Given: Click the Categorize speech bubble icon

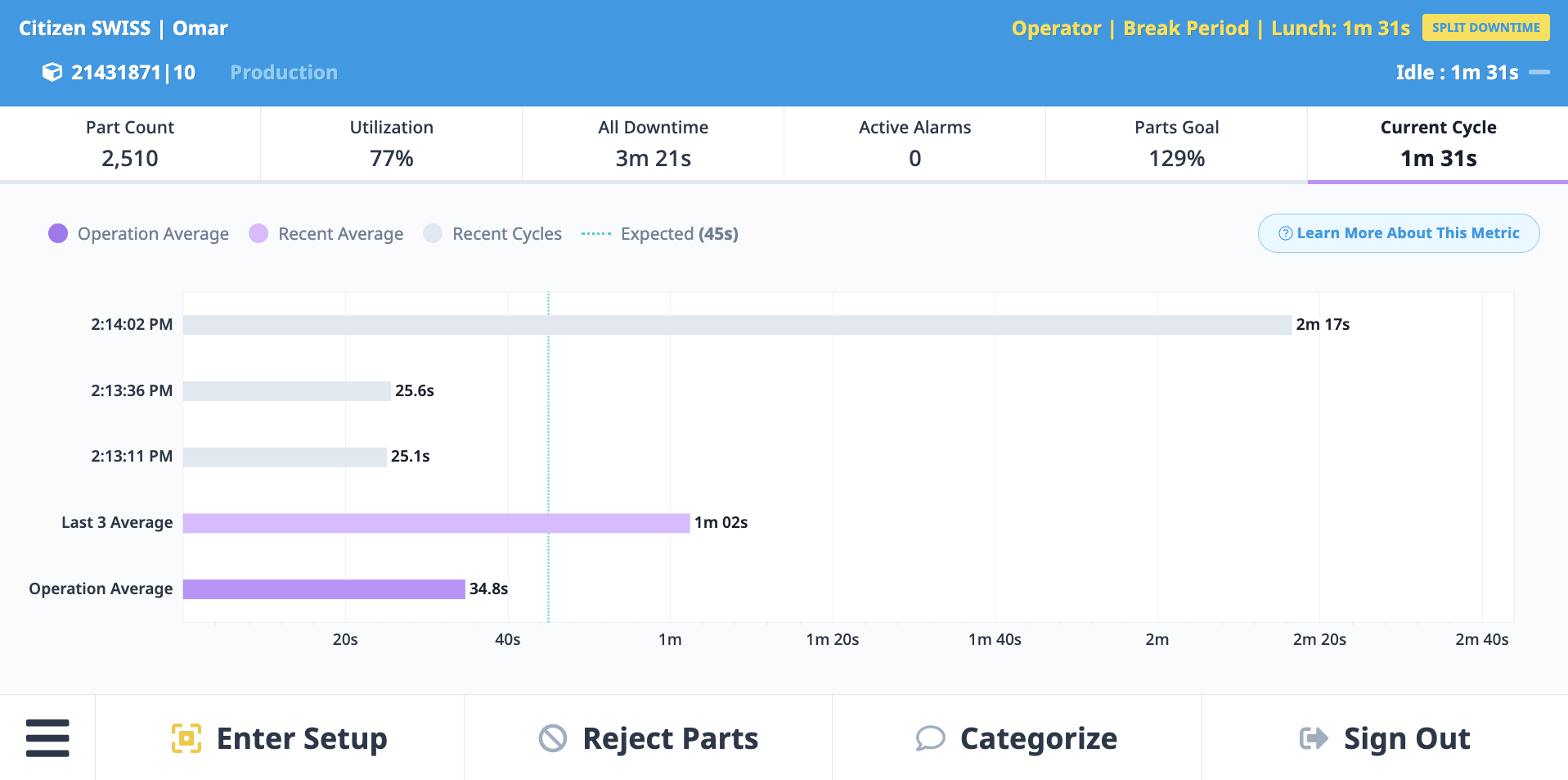Looking at the screenshot, I should pyautogui.click(x=930, y=738).
